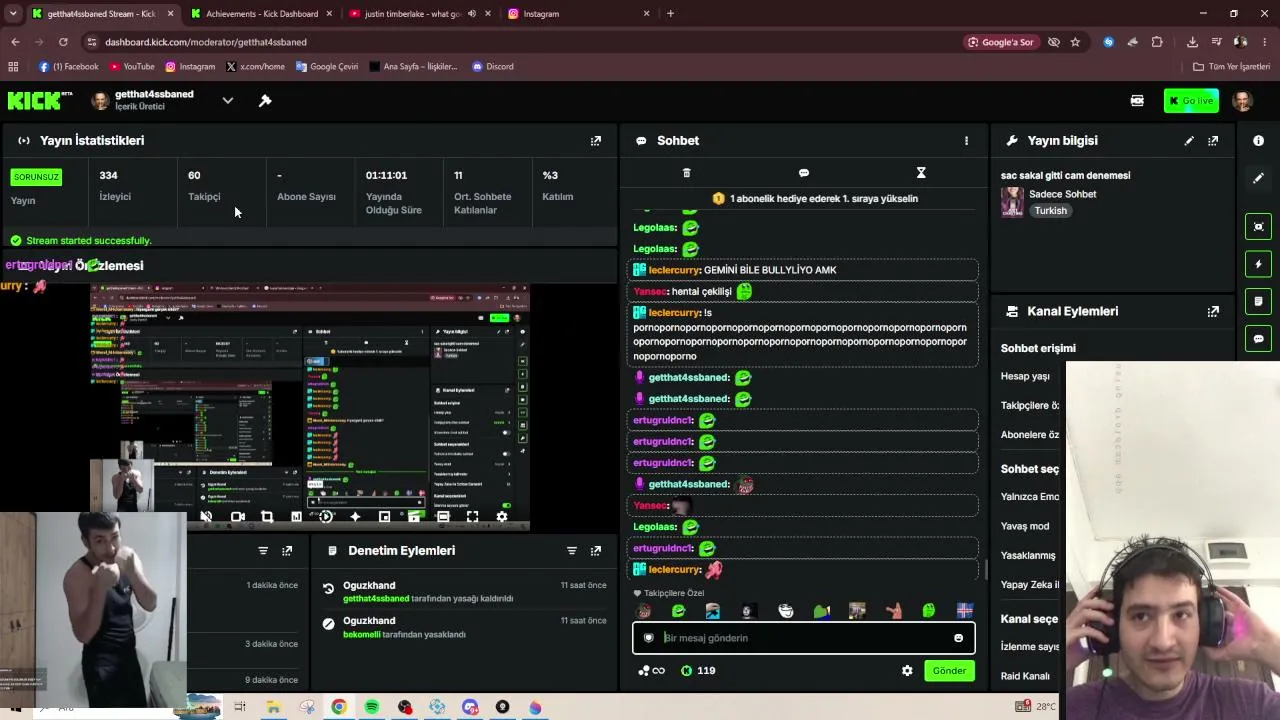Open the browser extensions puzzle icon
This screenshot has width=1280, height=720.
click(1157, 42)
